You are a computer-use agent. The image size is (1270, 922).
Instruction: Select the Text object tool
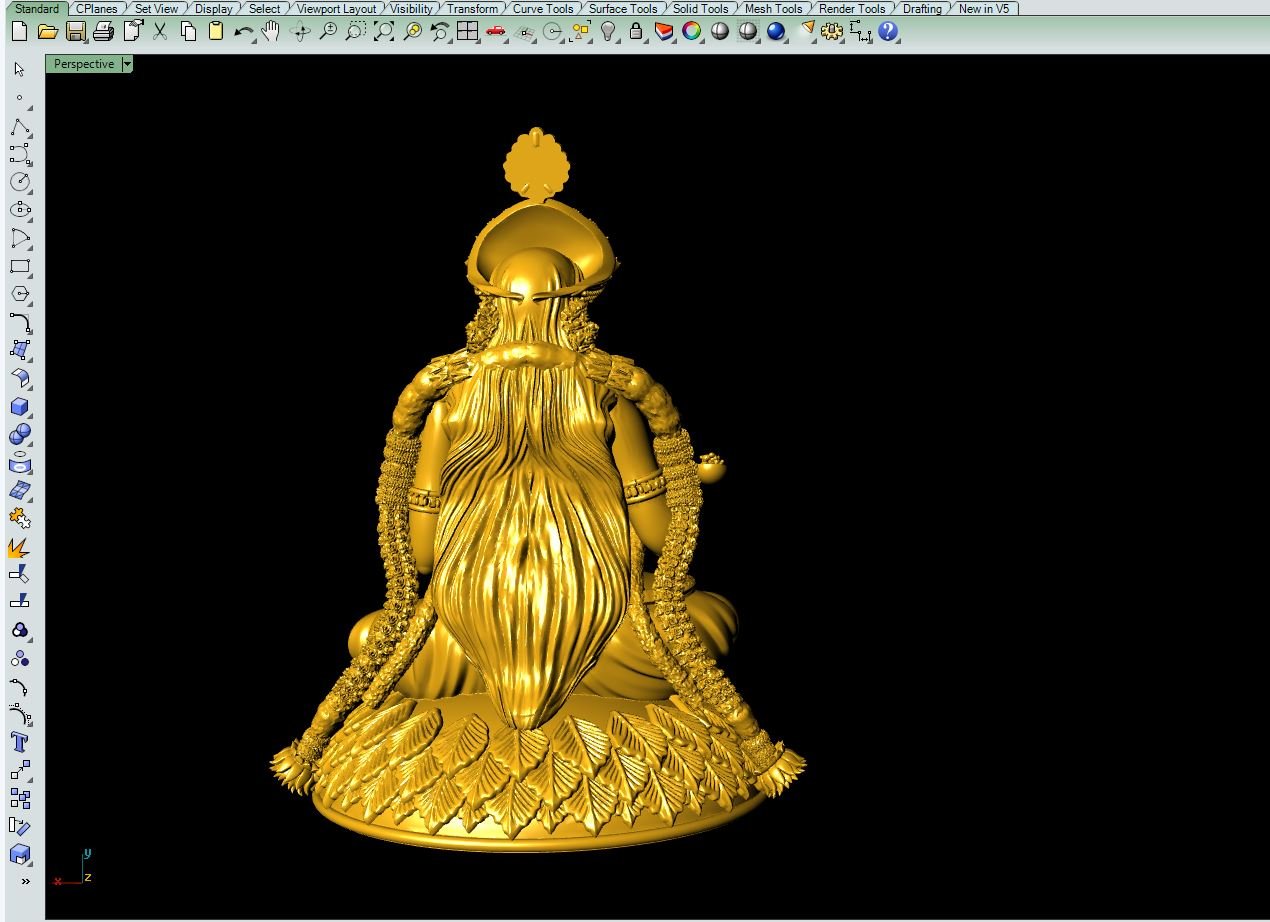19,742
